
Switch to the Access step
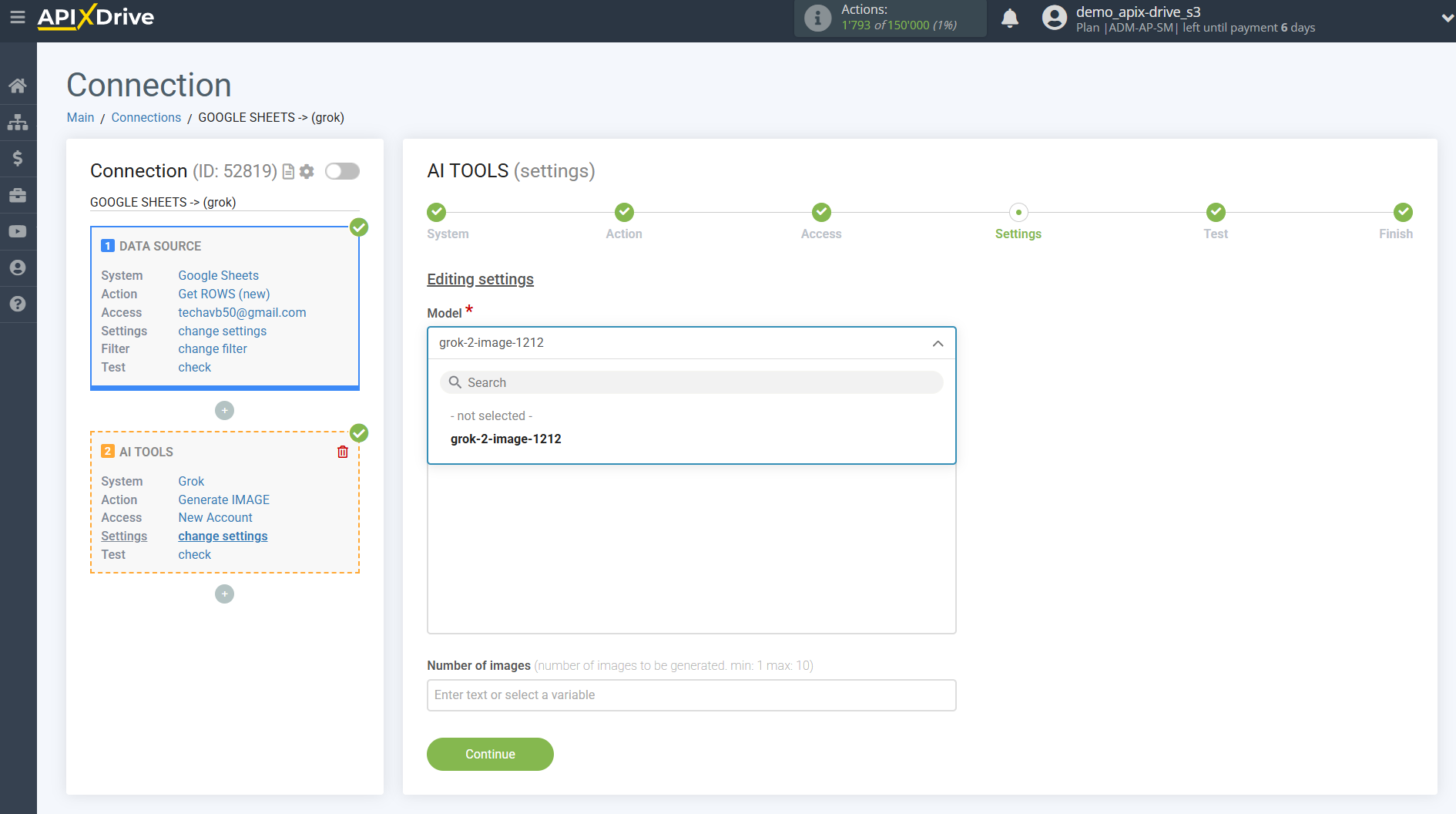(820, 220)
